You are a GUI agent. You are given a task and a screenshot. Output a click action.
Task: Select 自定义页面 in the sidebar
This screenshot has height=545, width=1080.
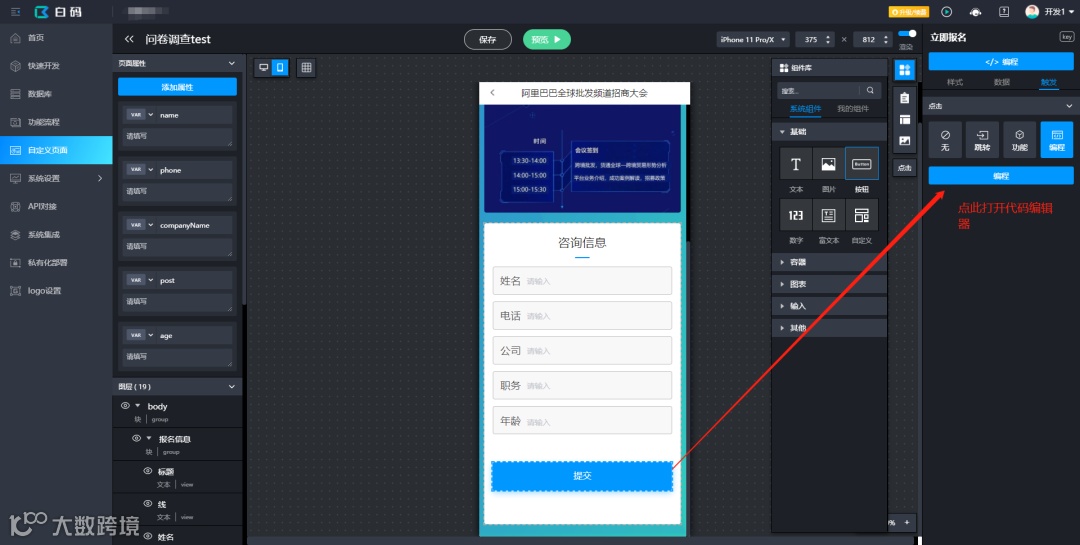tap(56, 150)
